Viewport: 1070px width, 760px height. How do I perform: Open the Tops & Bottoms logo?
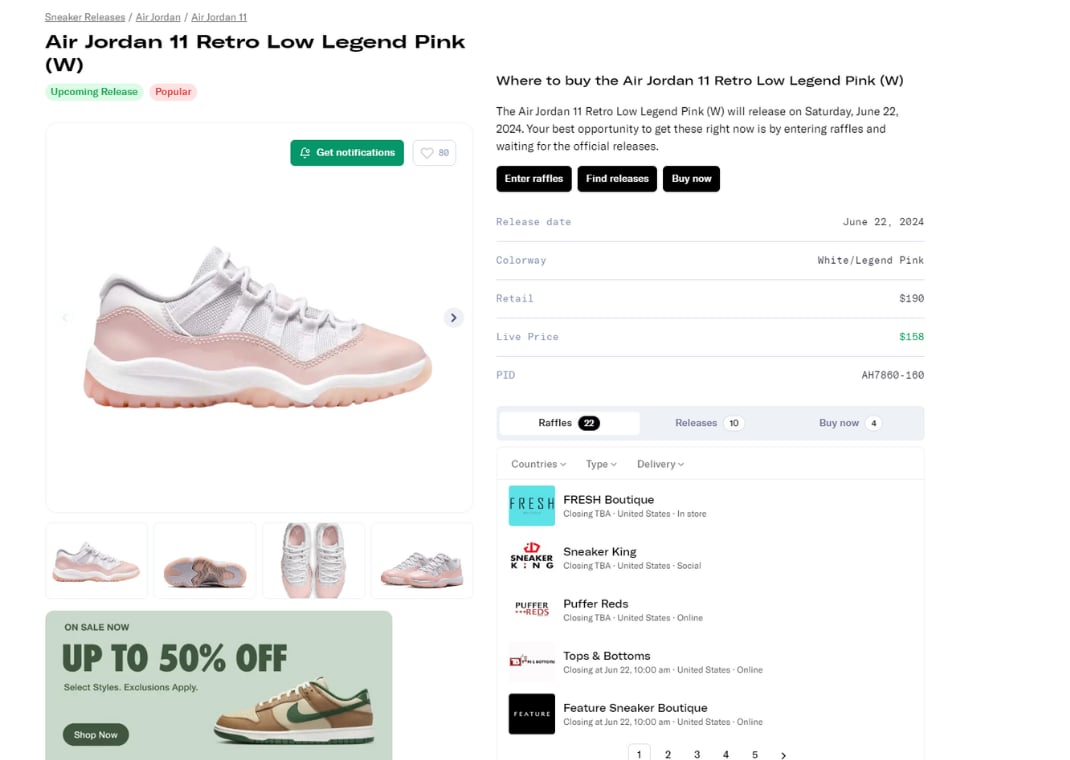[x=531, y=662]
